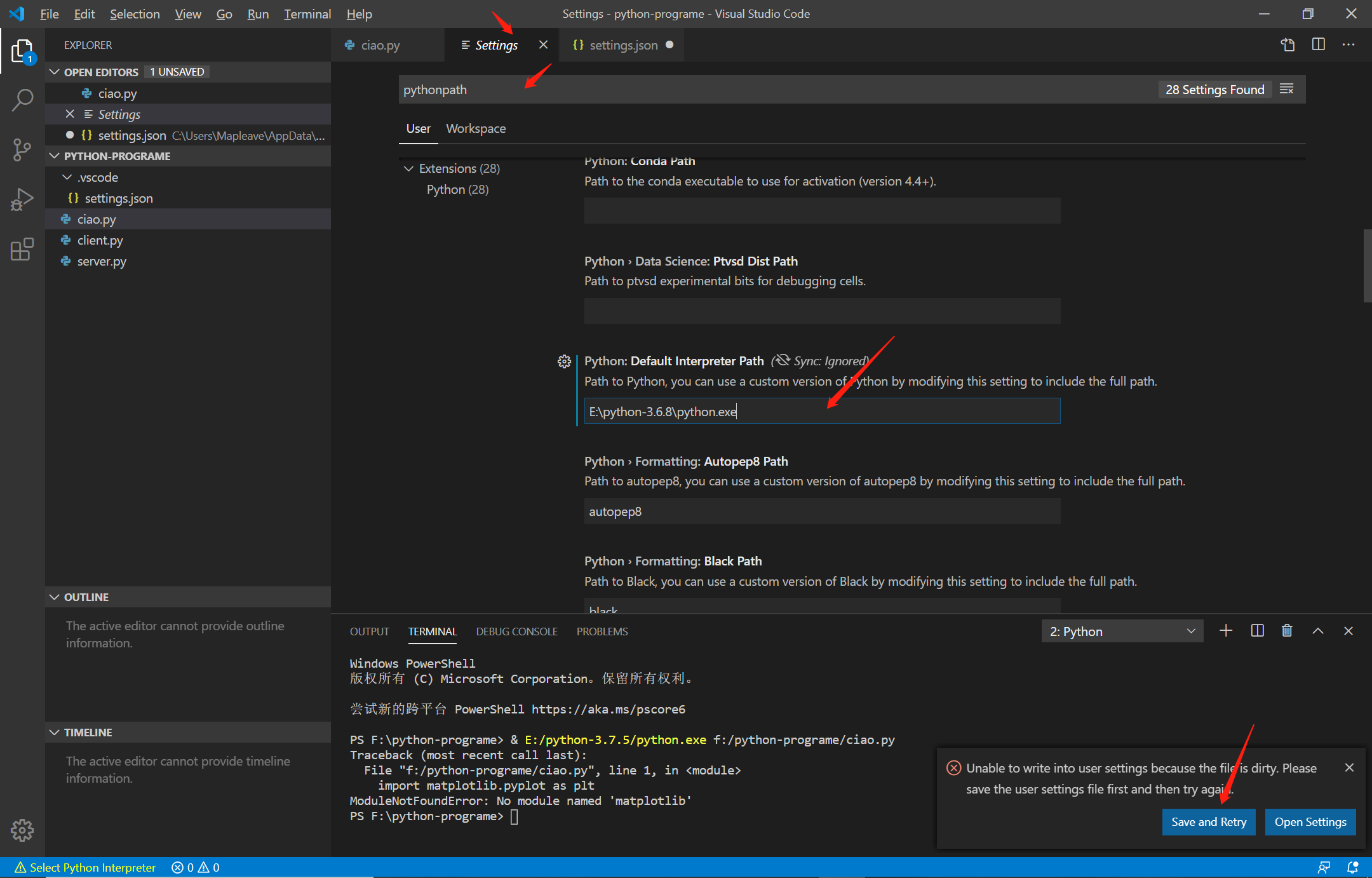Open the Extensions view
Screen dimensions: 1372x878
coord(23,249)
